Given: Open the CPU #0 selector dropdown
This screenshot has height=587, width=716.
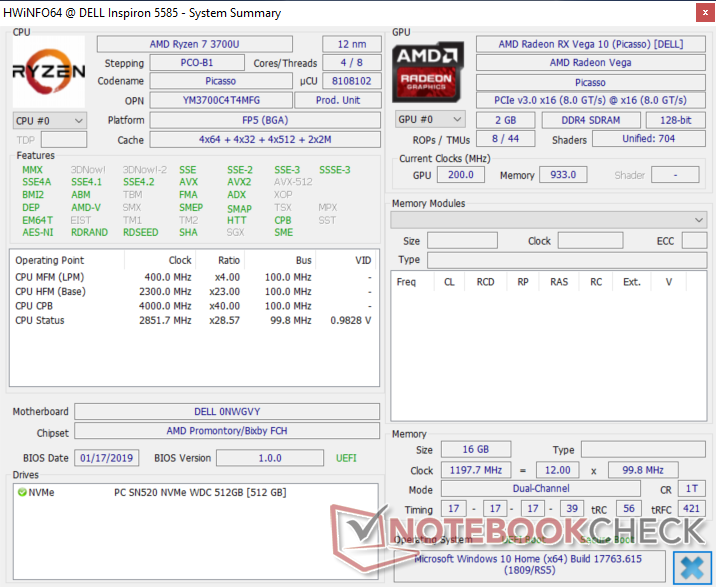Looking at the screenshot, I should [x=49, y=121].
